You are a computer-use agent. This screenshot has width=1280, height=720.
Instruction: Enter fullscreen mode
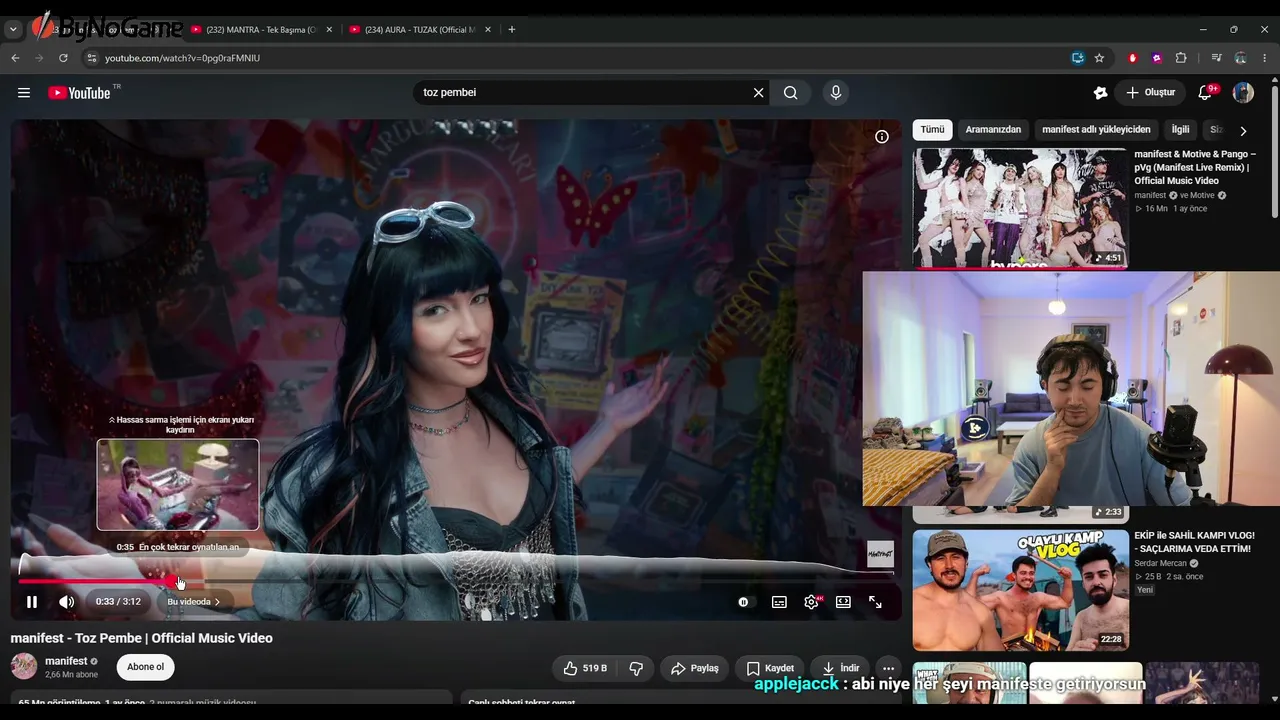875,602
